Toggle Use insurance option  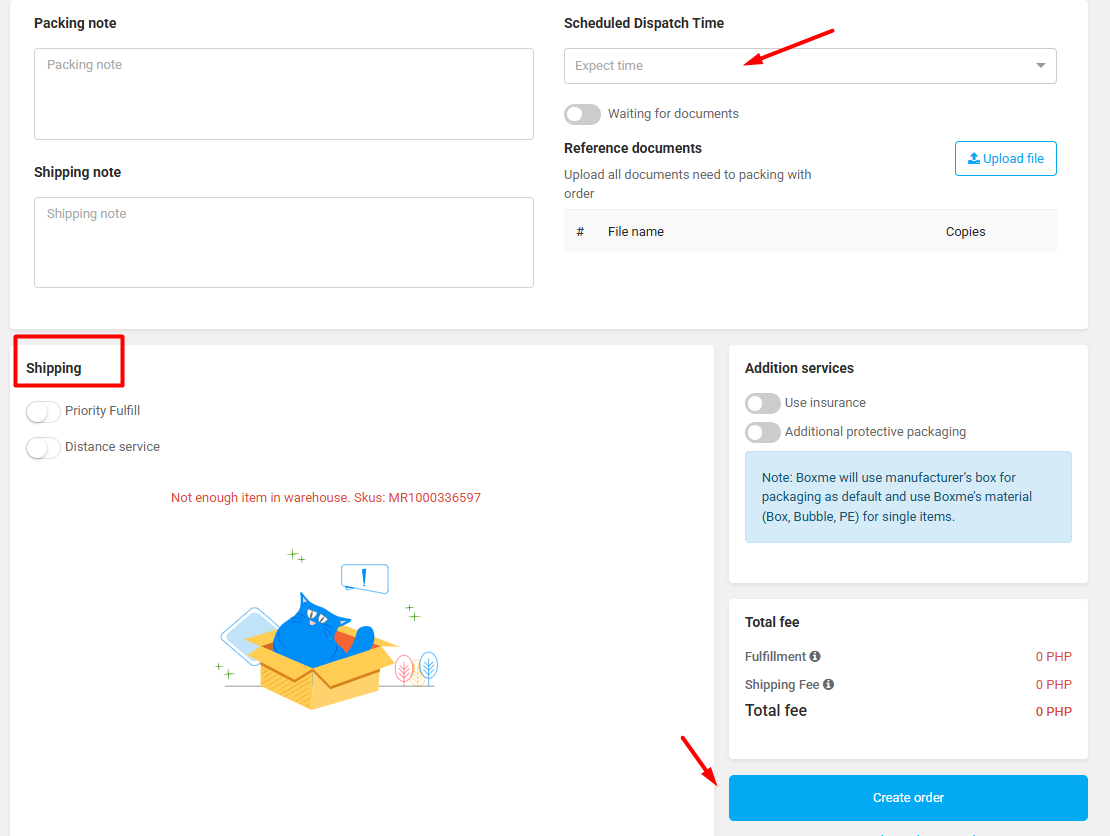(x=762, y=403)
